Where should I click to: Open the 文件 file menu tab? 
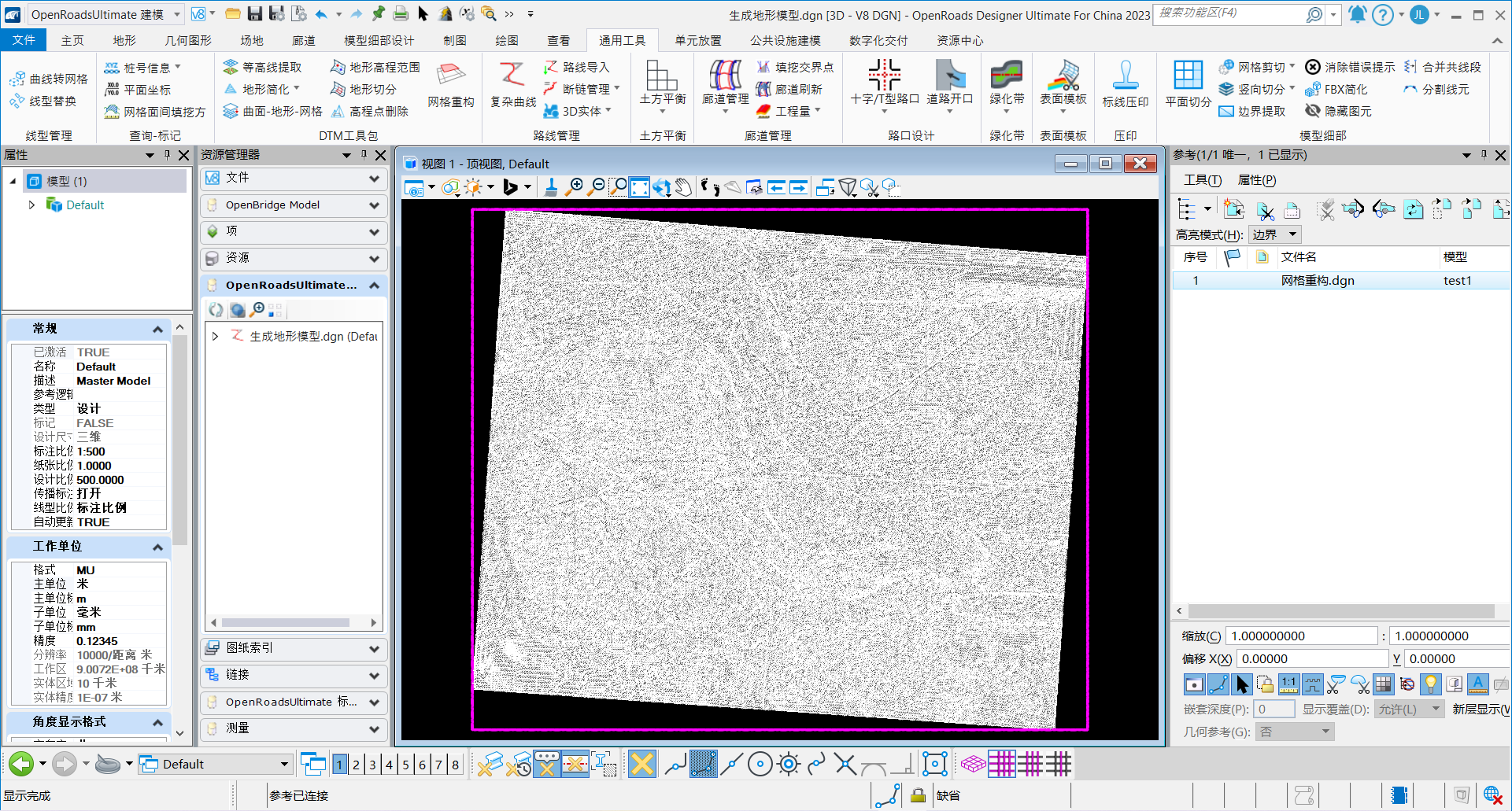(x=24, y=40)
